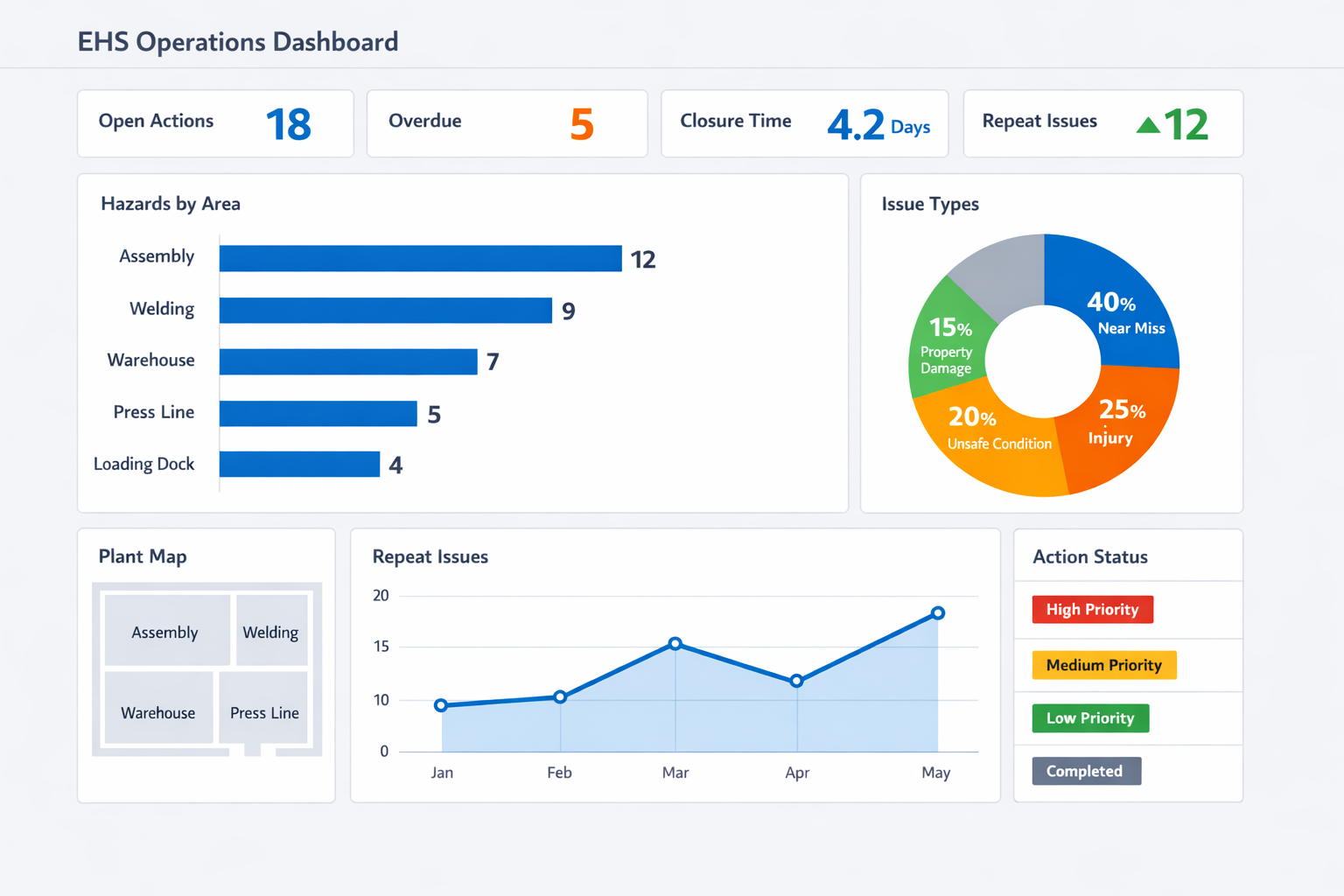
Task: Filter by the Medium Priority tag
Action: [x=1104, y=665]
